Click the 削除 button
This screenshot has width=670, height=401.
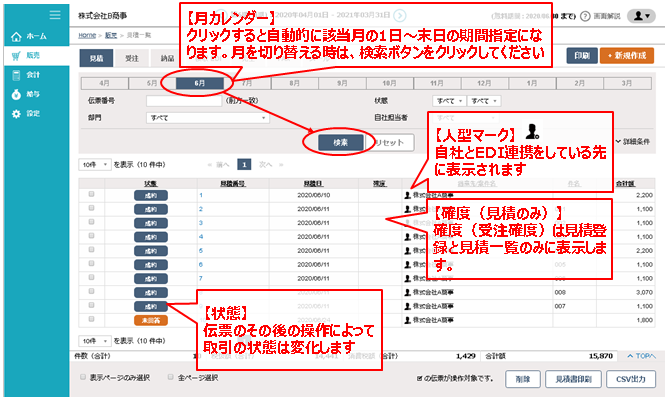(523, 379)
